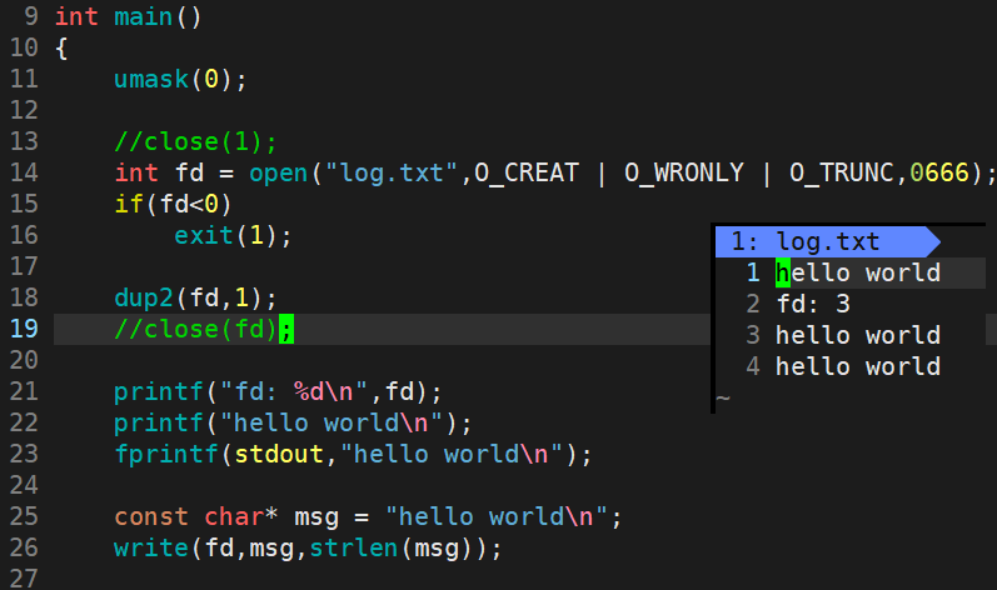The height and width of the screenshot is (590, 997).
Task: Click the "log.txt" string in open call
Action: point(391,173)
